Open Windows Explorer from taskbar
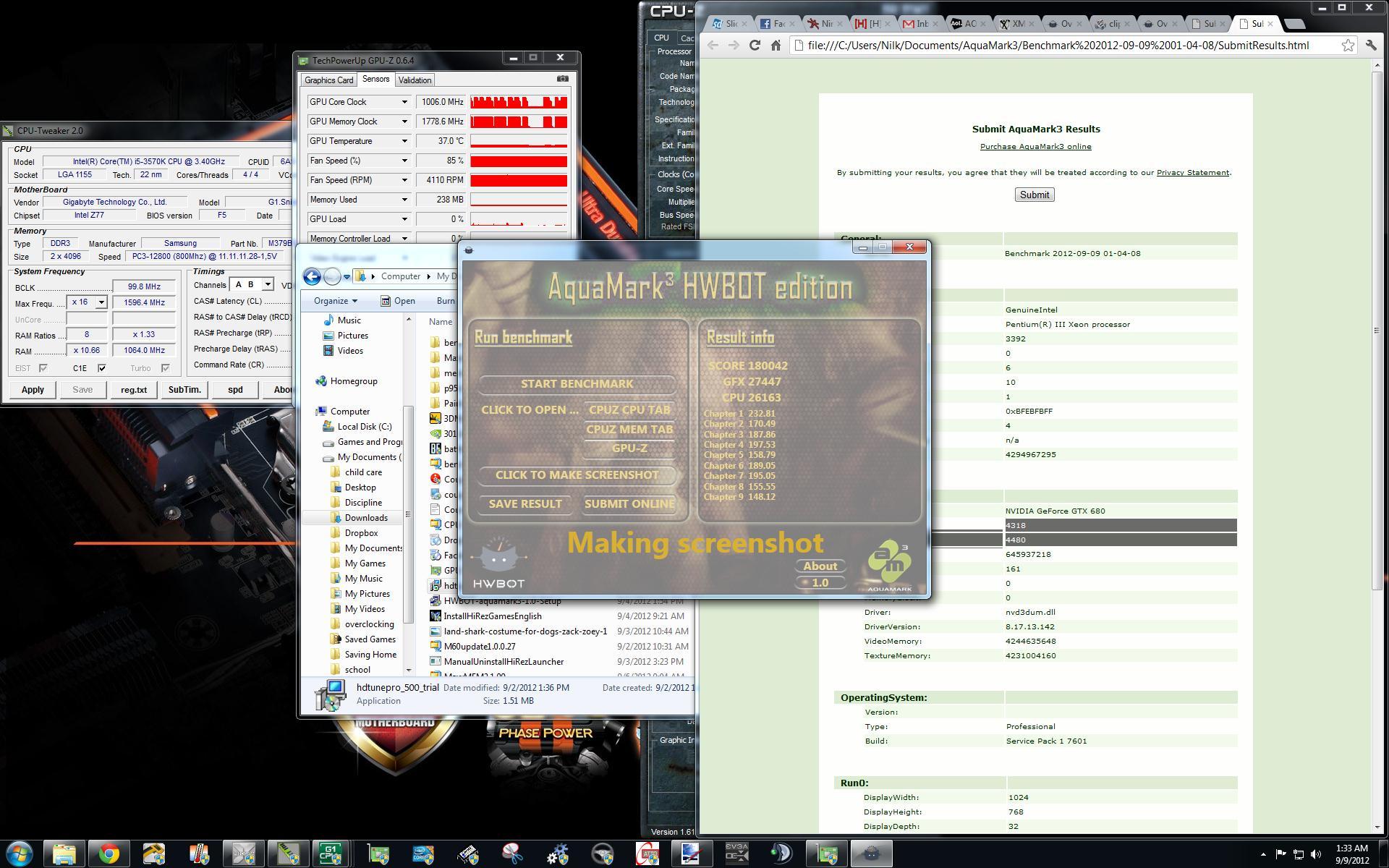Image resolution: width=1389 pixels, height=868 pixels. click(x=64, y=854)
